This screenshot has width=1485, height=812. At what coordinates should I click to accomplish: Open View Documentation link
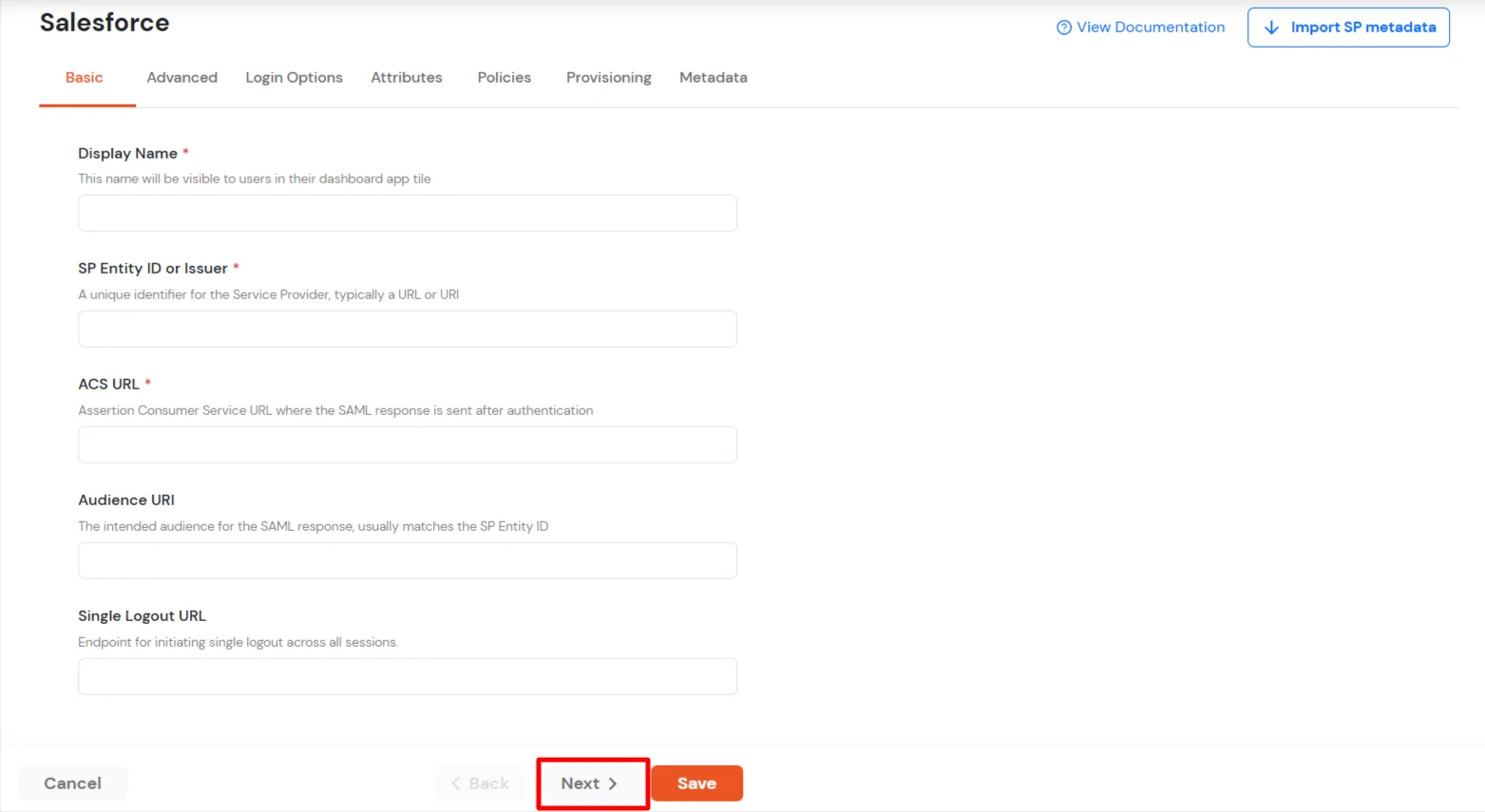coord(1150,28)
